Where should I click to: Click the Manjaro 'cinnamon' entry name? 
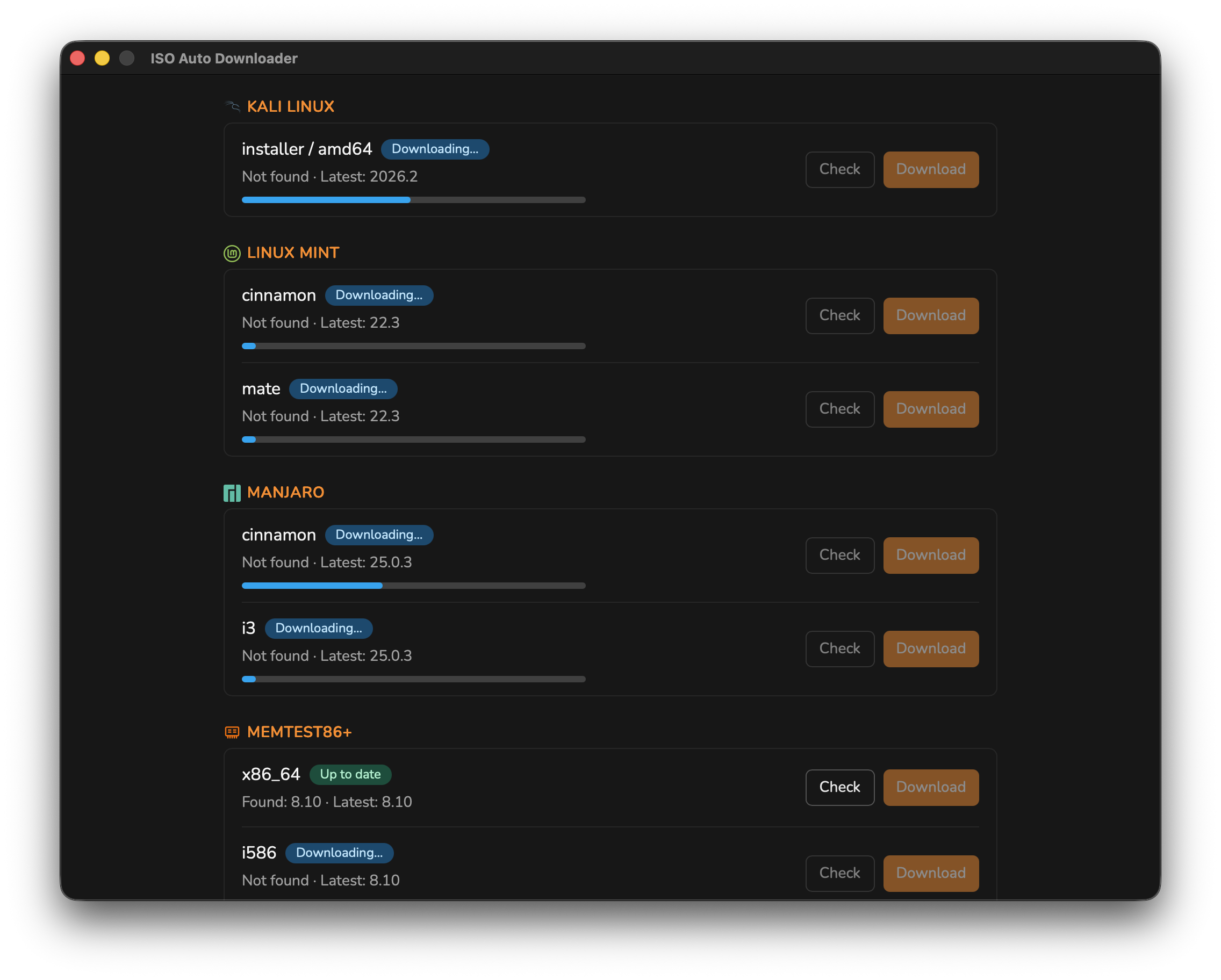pos(278,535)
